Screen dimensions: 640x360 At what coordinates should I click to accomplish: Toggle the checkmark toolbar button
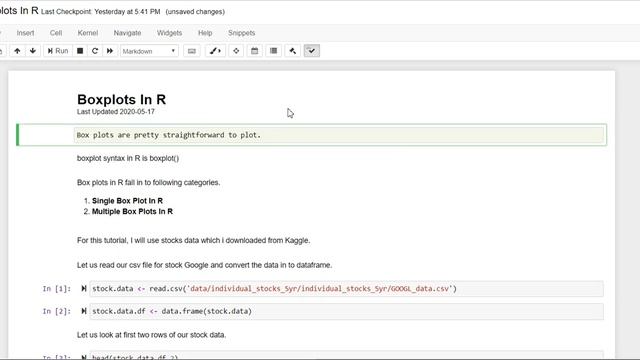(x=311, y=51)
